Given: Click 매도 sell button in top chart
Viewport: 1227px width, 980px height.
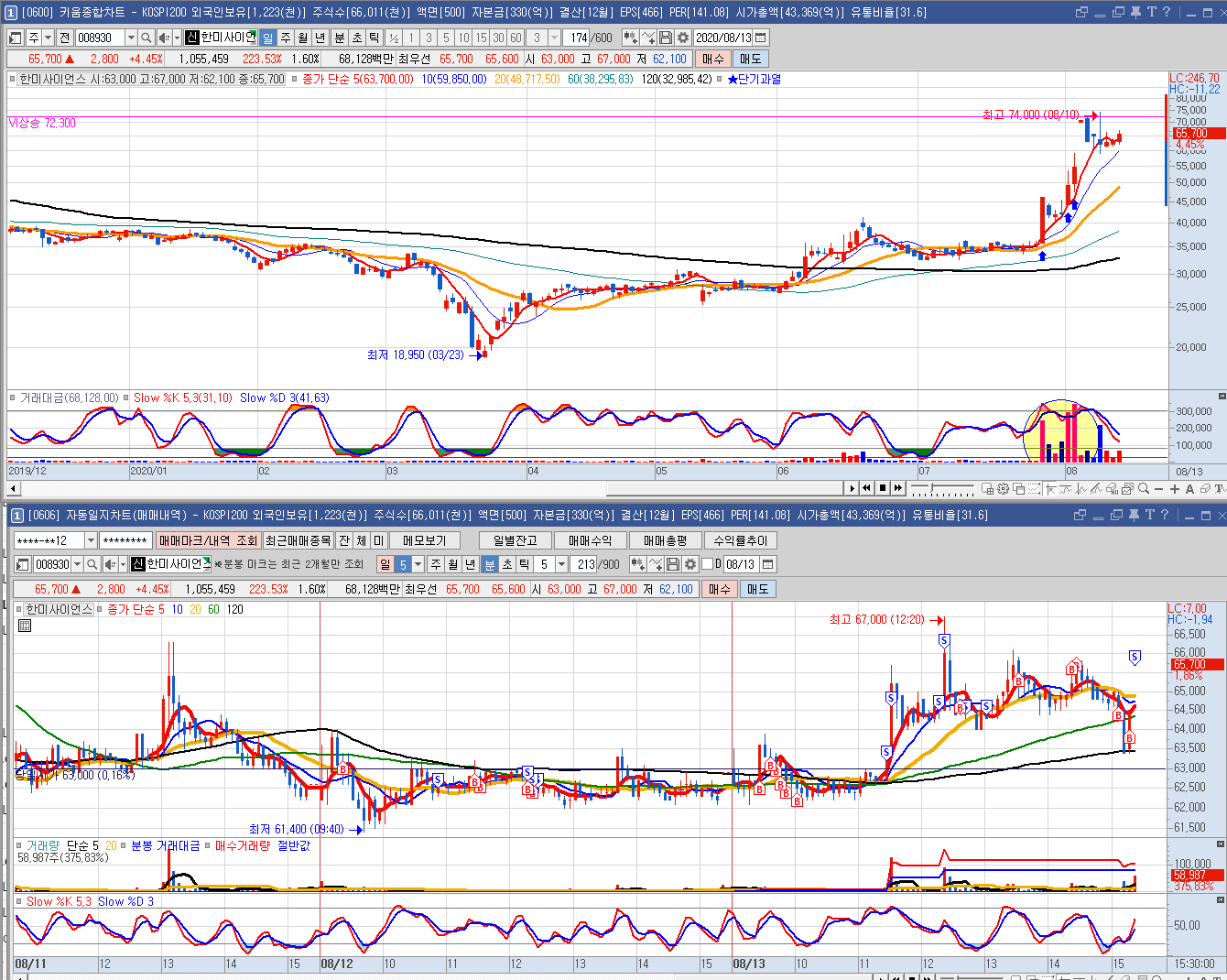Looking at the screenshot, I should pyautogui.click(x=751, y=59).
